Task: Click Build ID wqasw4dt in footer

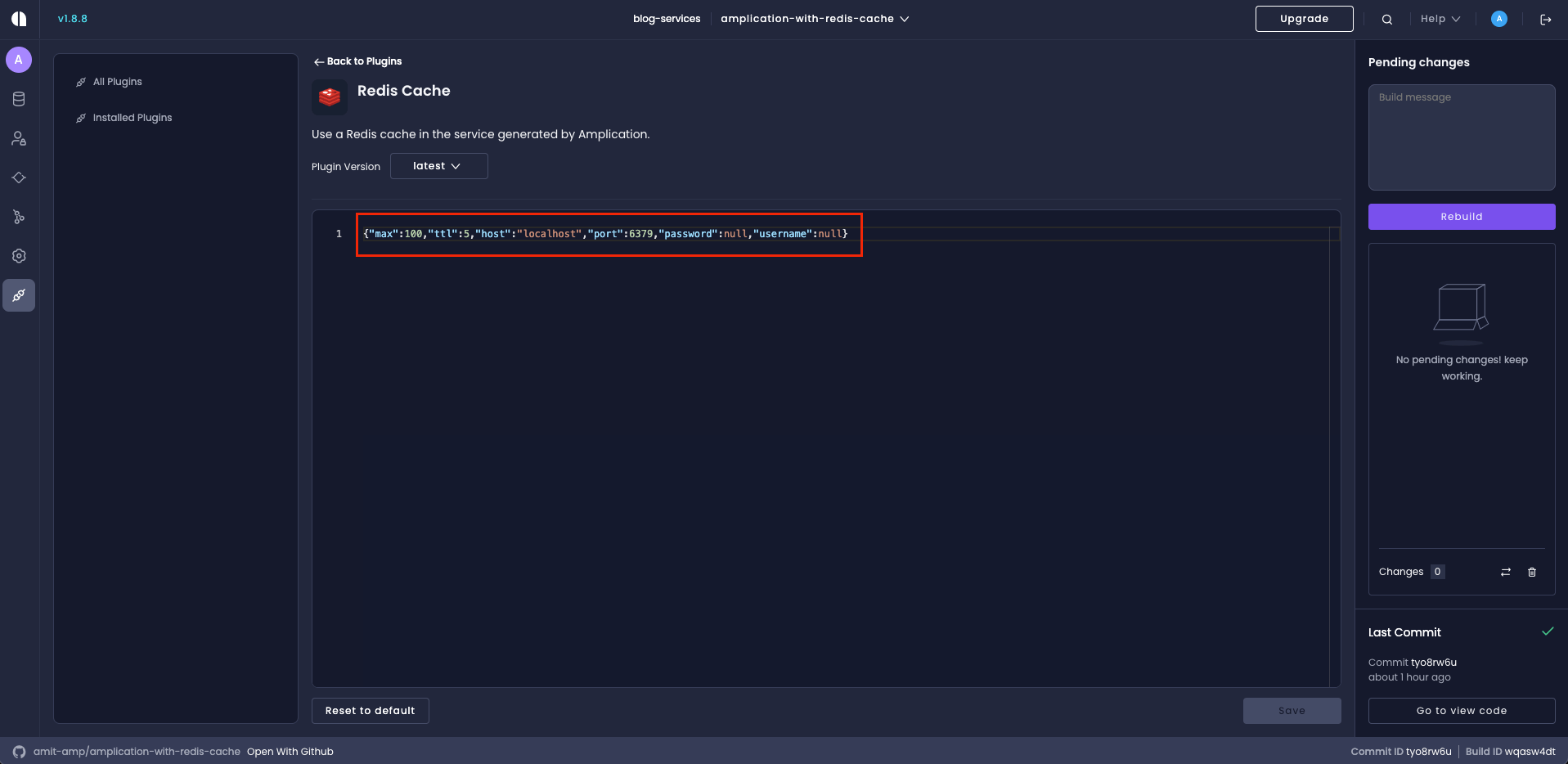Action: pyautogui.click(x=1510, y=752)
